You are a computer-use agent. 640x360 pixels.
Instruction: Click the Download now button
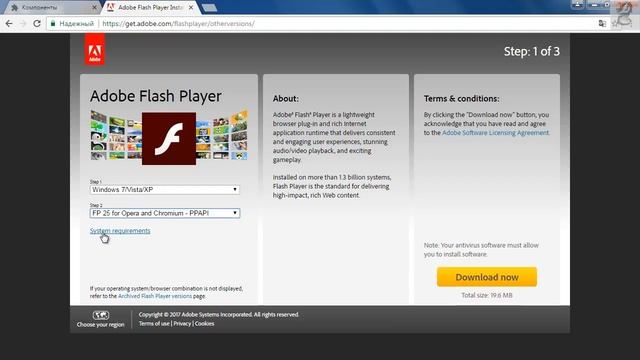[x=487, y=277]
